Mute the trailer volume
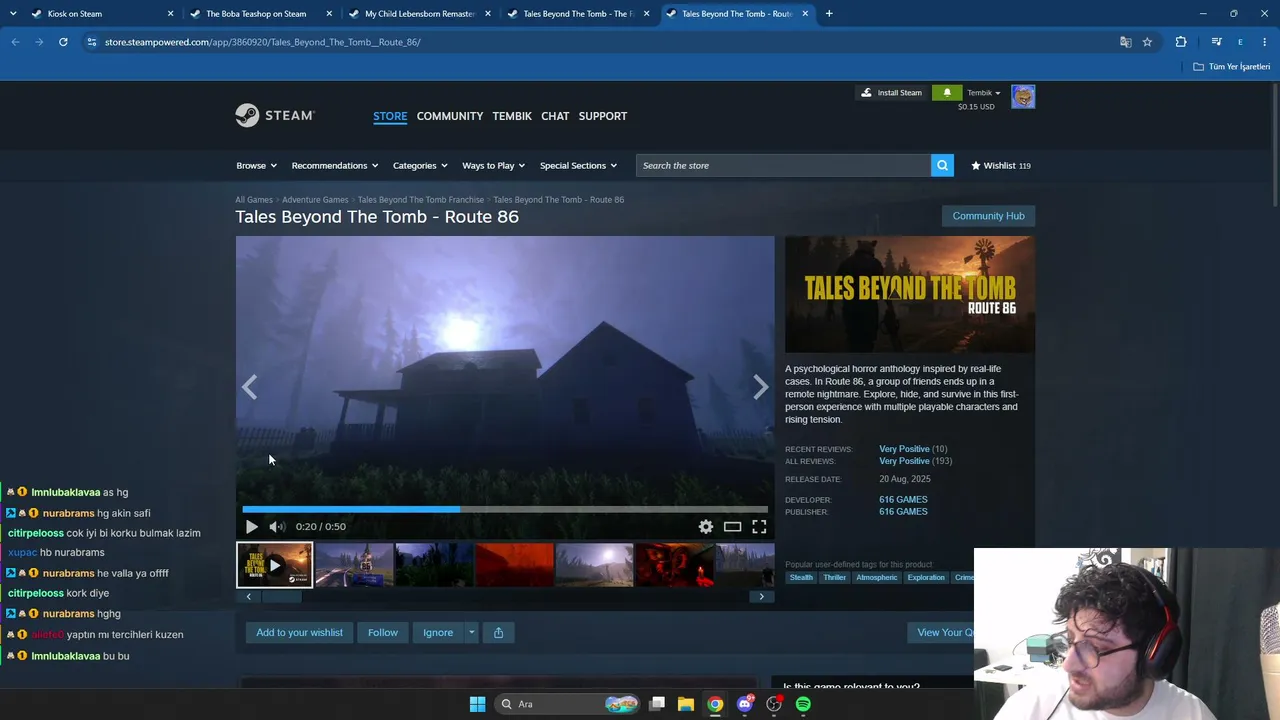The width and height of the screenshot is (1280, 720). click(277, 527)
